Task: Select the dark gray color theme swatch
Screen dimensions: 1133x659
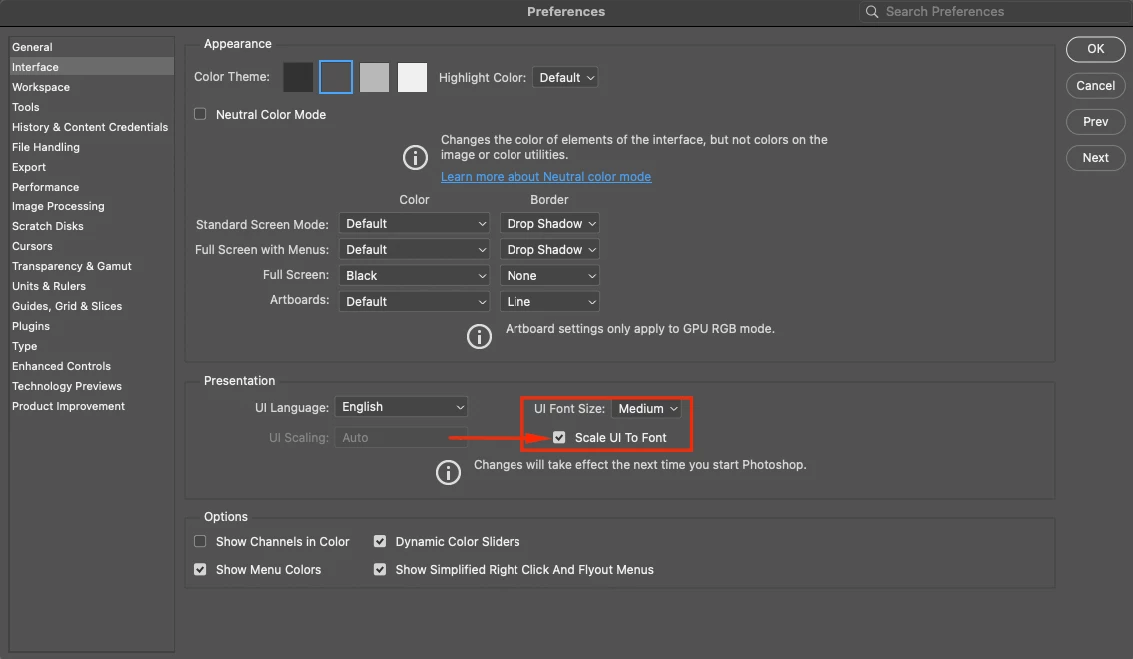Action: click(336, 77)
